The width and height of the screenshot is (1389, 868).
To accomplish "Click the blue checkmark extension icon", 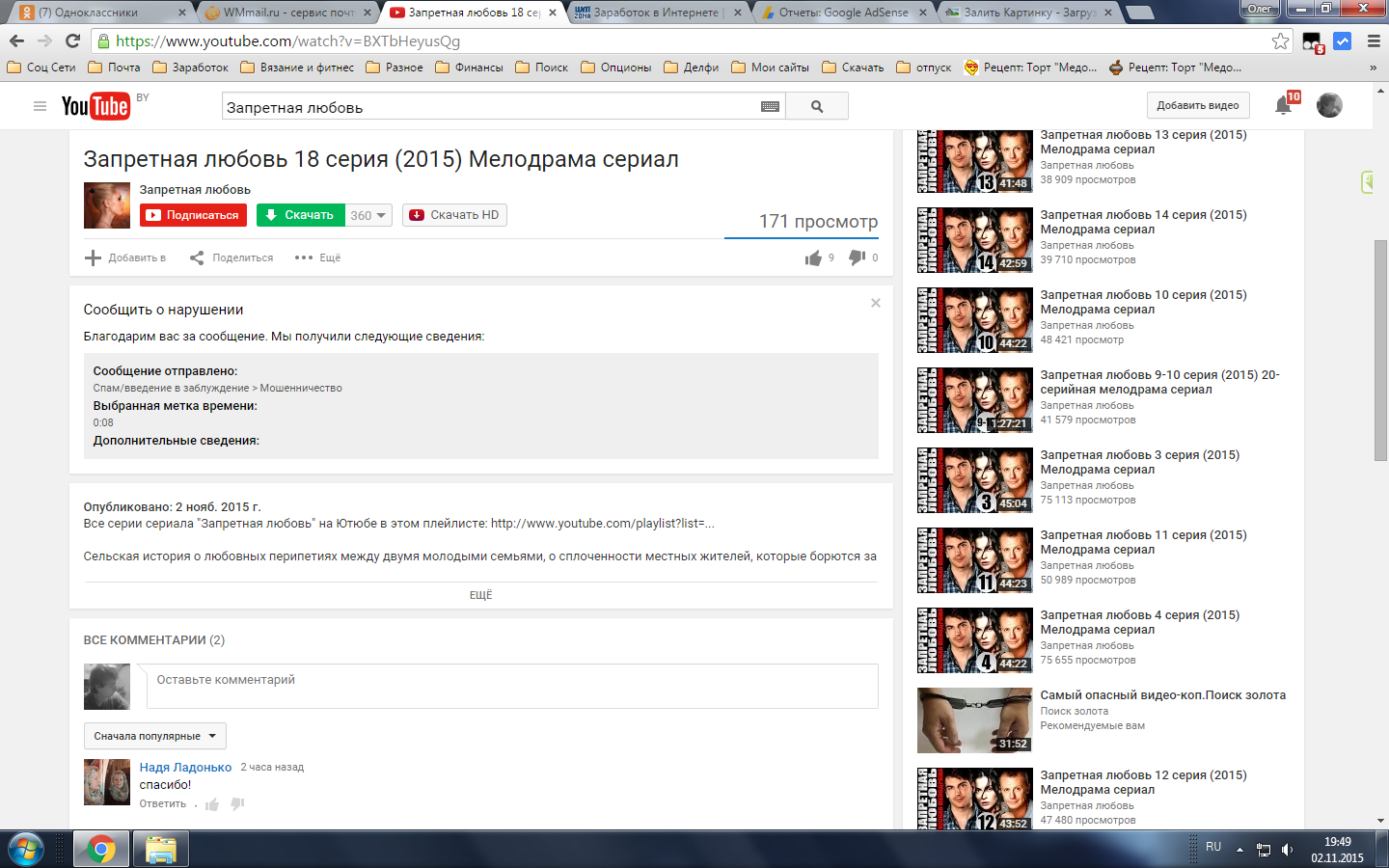I will [x=1342, y=41].
